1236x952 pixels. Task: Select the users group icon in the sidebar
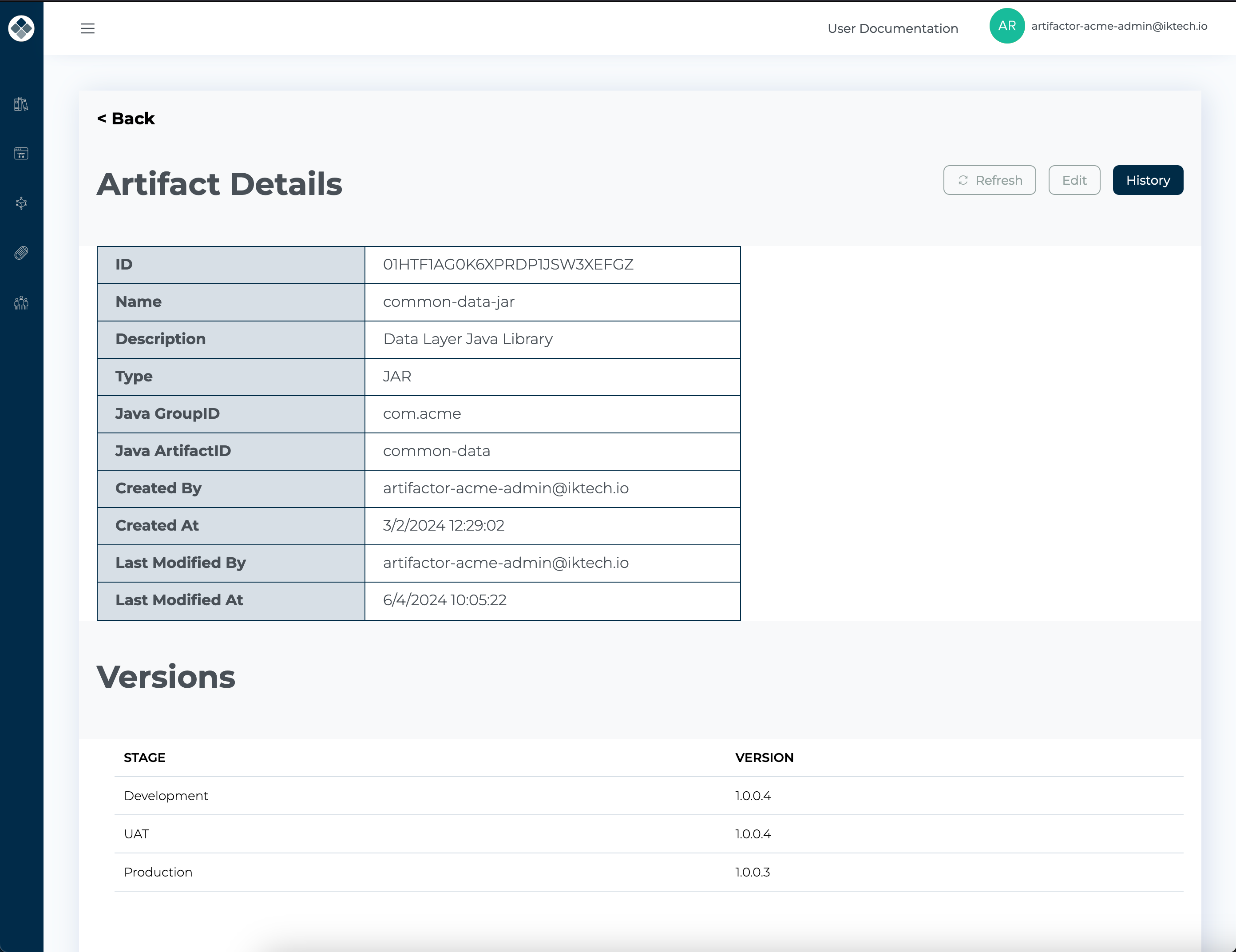[x=21, y=302]
